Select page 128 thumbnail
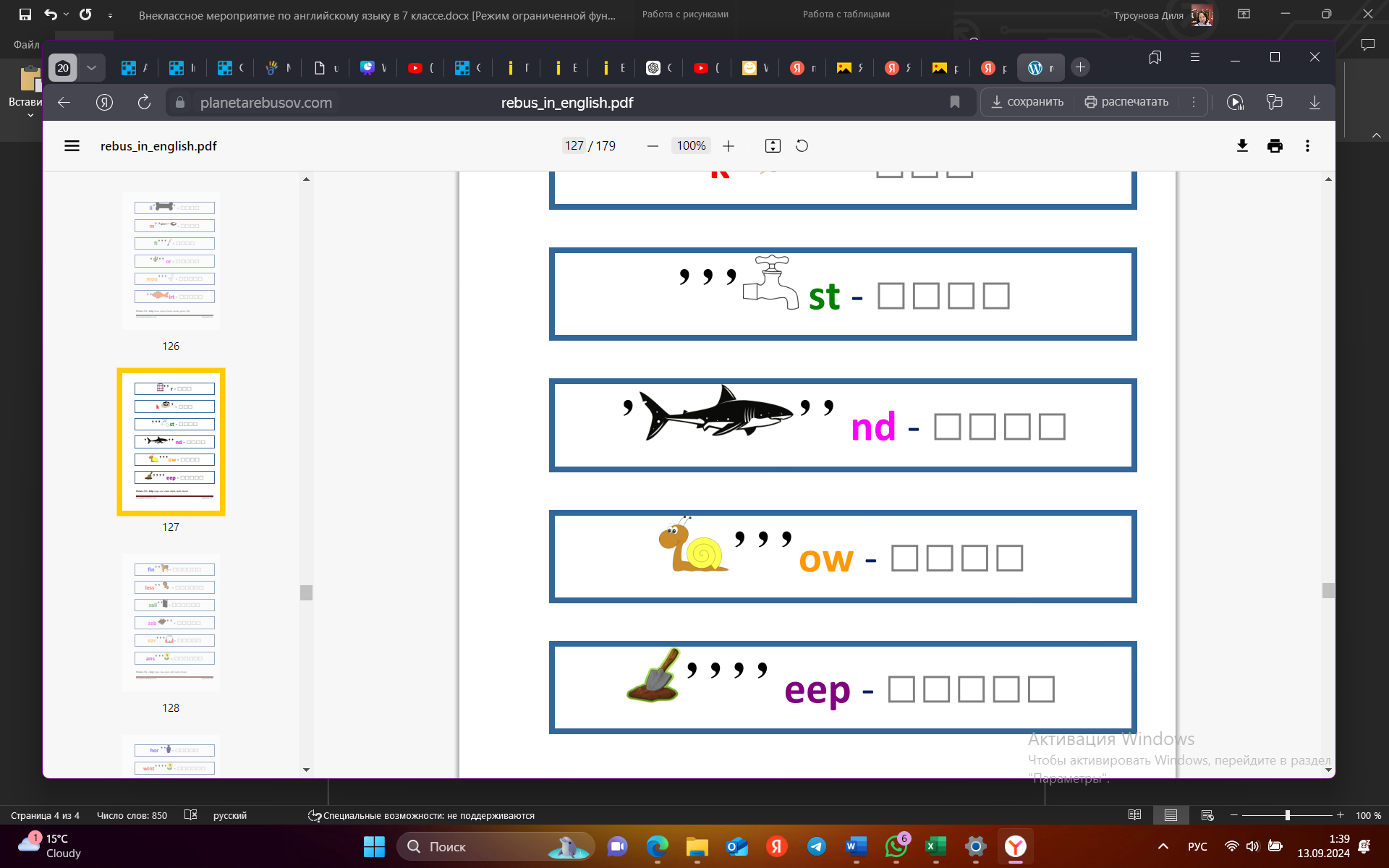This screenshot has height=868, width=1389. (171, 623)
